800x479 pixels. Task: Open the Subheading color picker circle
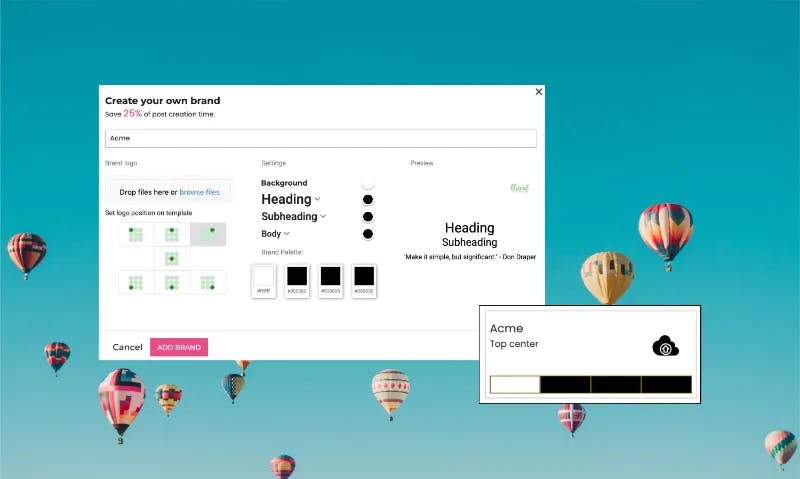pyautogui.click(x=367, y=217)
